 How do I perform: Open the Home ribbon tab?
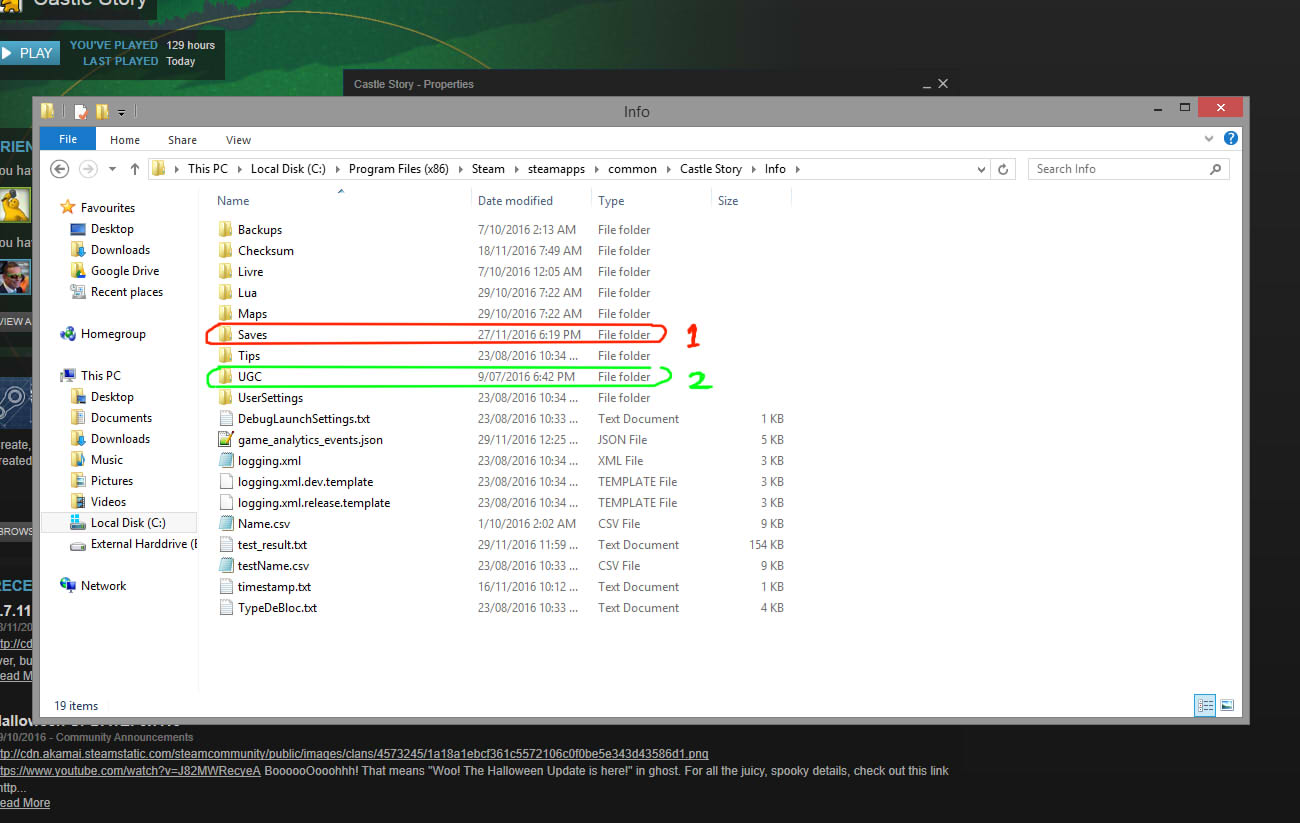pyautogui.click(x=125, y=140)
